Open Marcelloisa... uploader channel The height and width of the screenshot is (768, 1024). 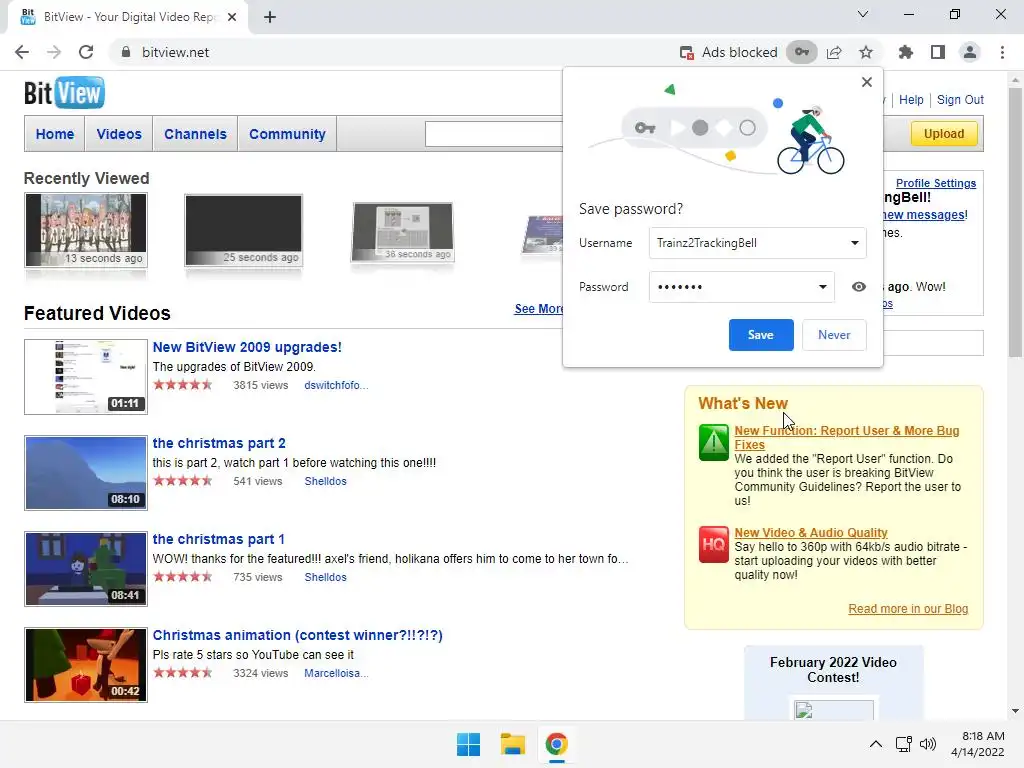coord(336,673)
